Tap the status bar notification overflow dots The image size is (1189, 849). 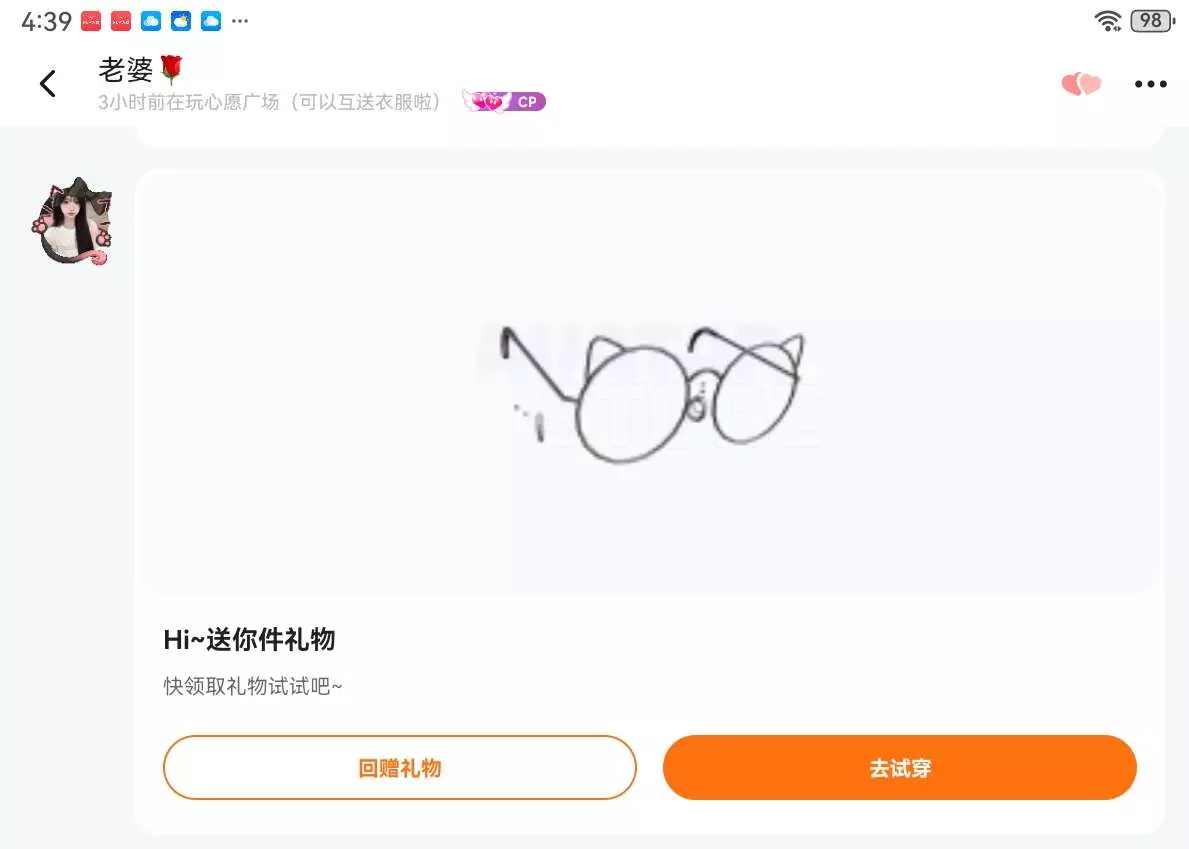[x=240, y=21]
